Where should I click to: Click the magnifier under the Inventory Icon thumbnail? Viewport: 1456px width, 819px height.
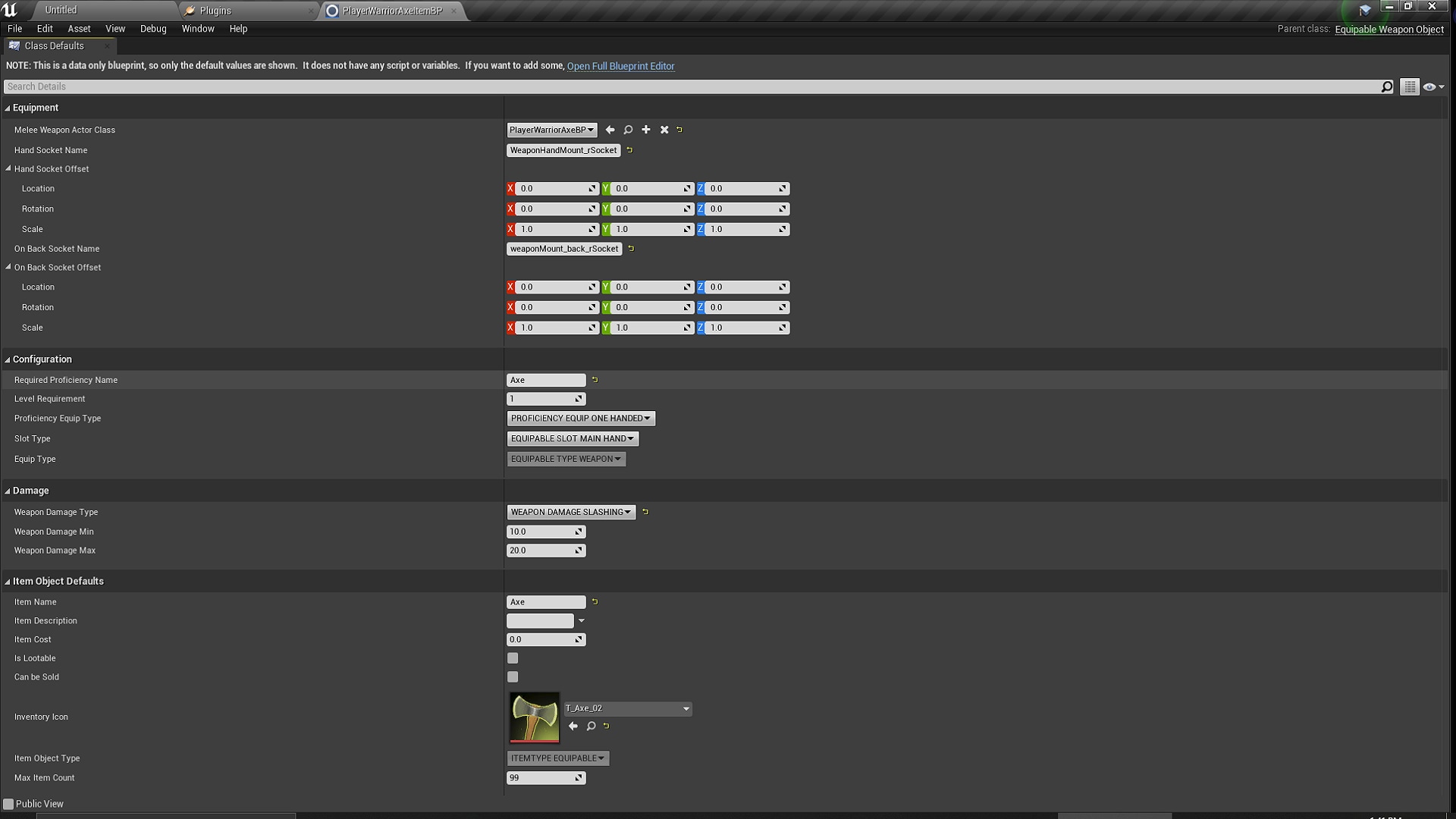pos(591,726)
